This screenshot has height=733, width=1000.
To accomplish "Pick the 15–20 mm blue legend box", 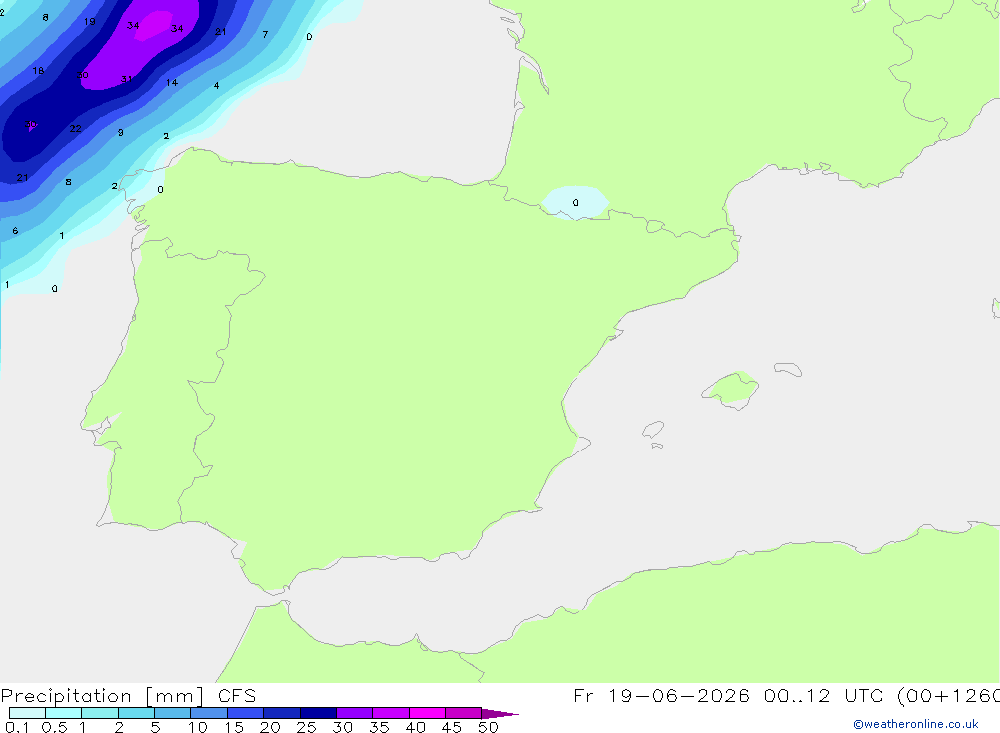I will [x=245, y=713].
